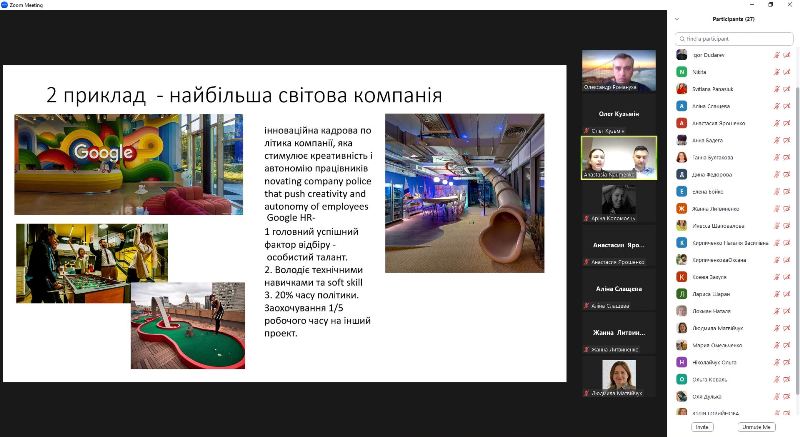Focus the Find a participant search field
Screen dimensions: 800x437
coord(734,39)
